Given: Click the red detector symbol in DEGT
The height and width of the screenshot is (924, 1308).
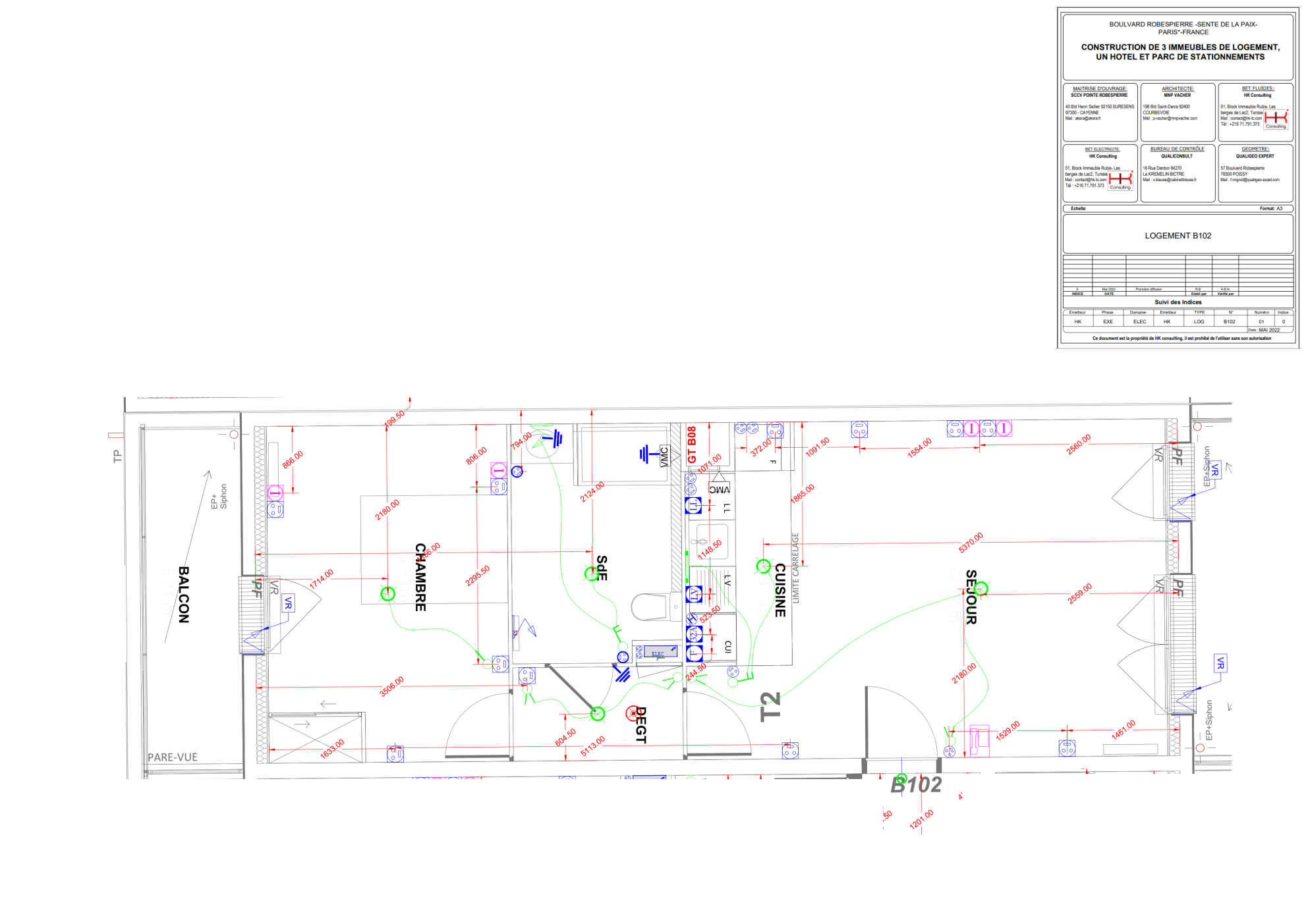Looking at the screenshot, I should point(633,713).
